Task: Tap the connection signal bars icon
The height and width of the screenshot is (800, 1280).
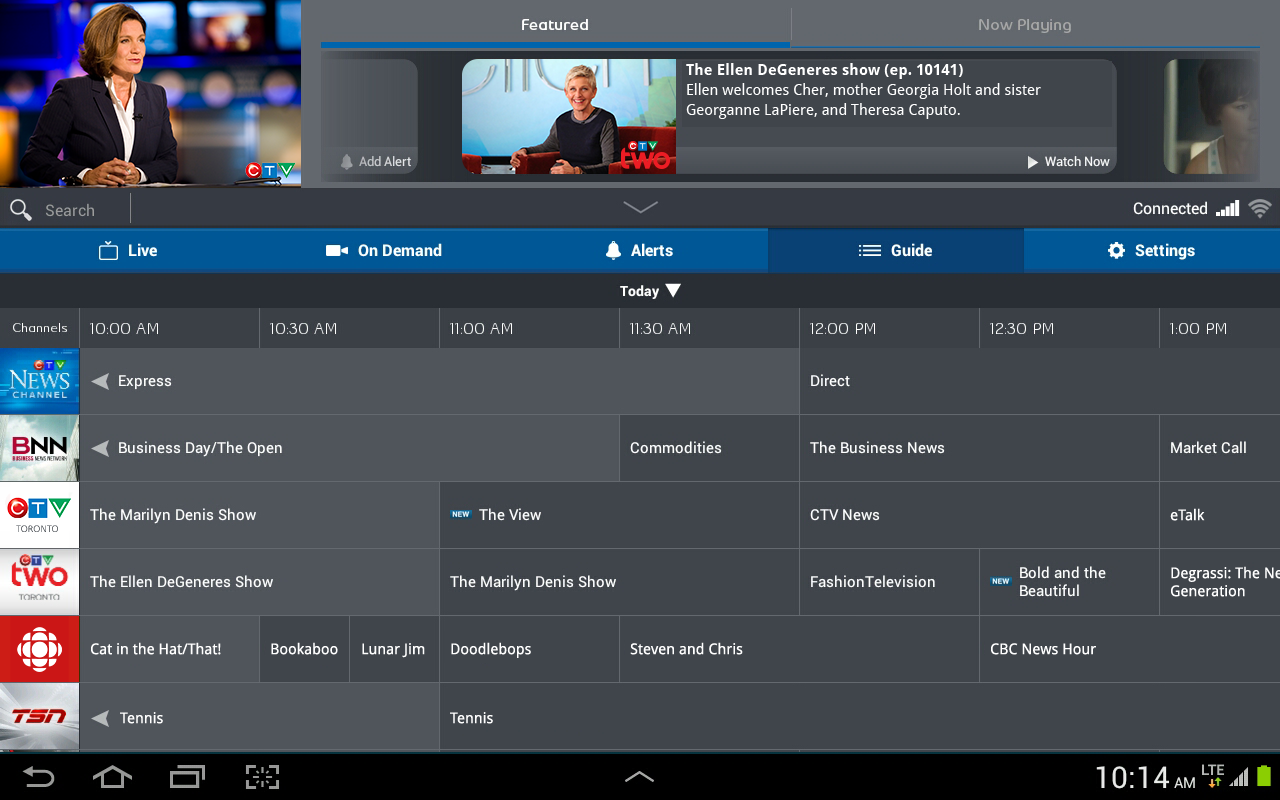Action: coord(1228,209)
